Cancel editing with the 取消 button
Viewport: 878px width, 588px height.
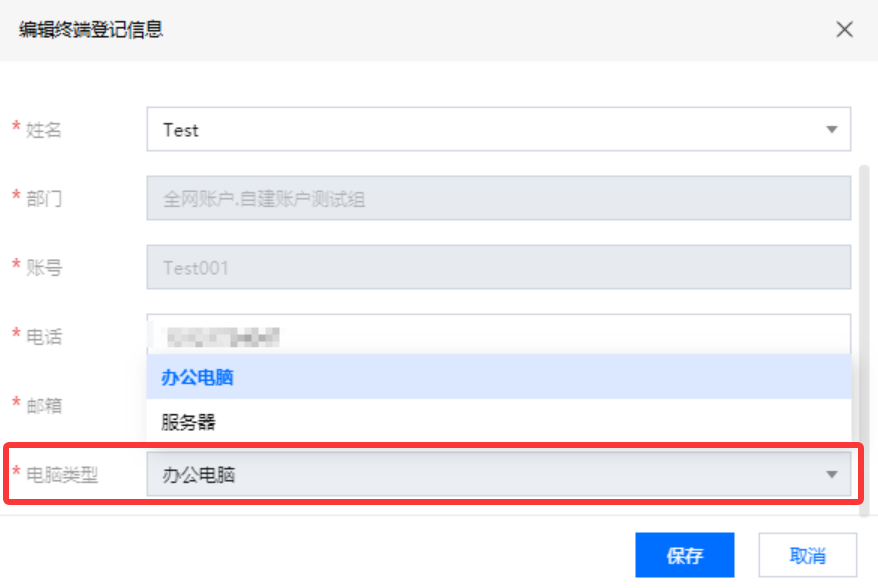click(x=807, y=555)
